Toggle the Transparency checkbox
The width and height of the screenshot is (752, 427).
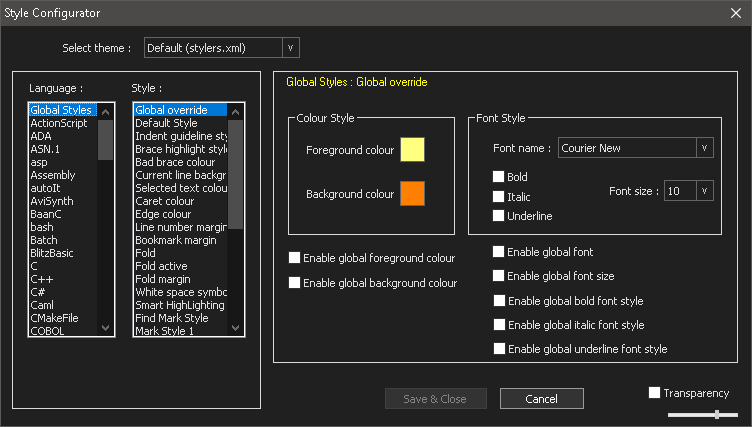click(654, 392)
